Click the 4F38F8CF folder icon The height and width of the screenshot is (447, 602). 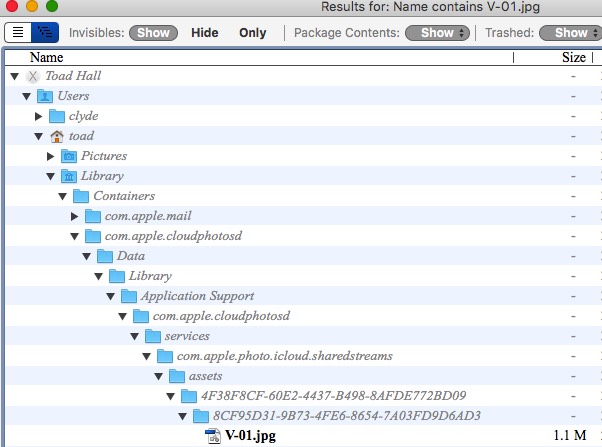coord(189,396)
